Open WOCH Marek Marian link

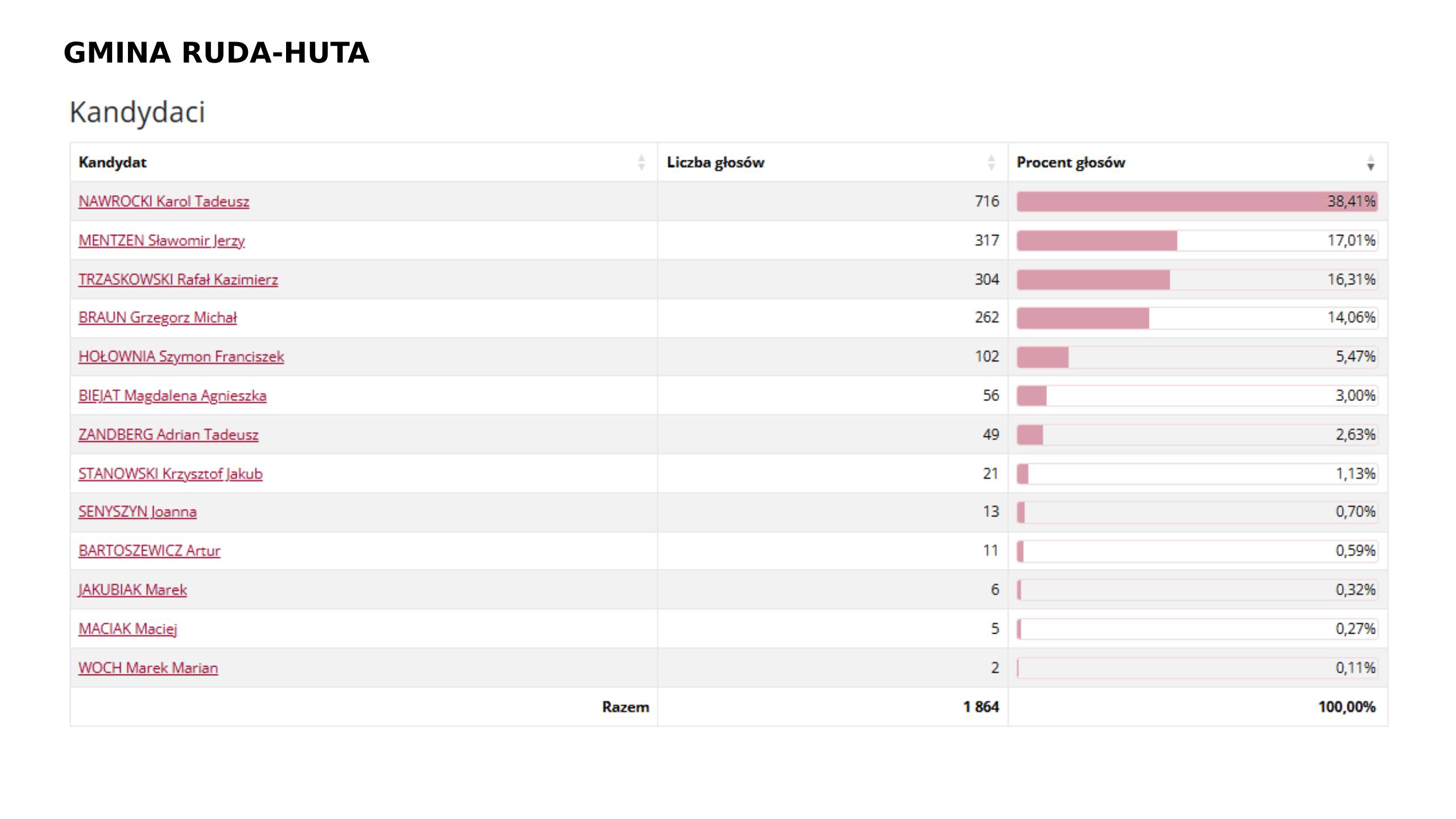[148, 668]
